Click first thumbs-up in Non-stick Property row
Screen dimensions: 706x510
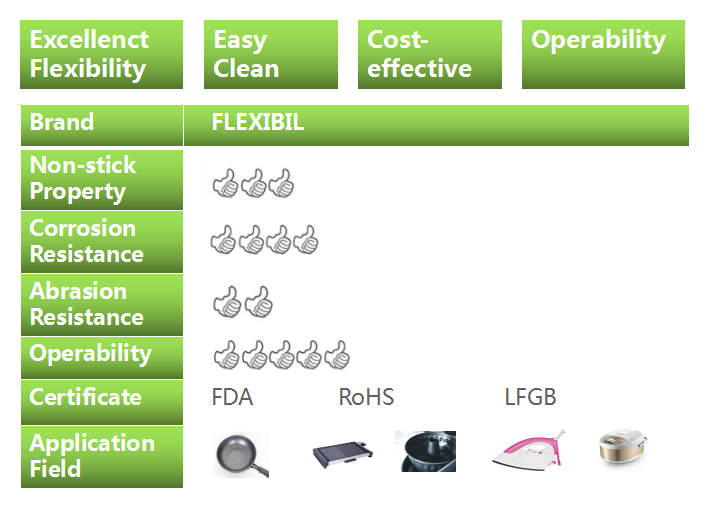click(225, 183)
